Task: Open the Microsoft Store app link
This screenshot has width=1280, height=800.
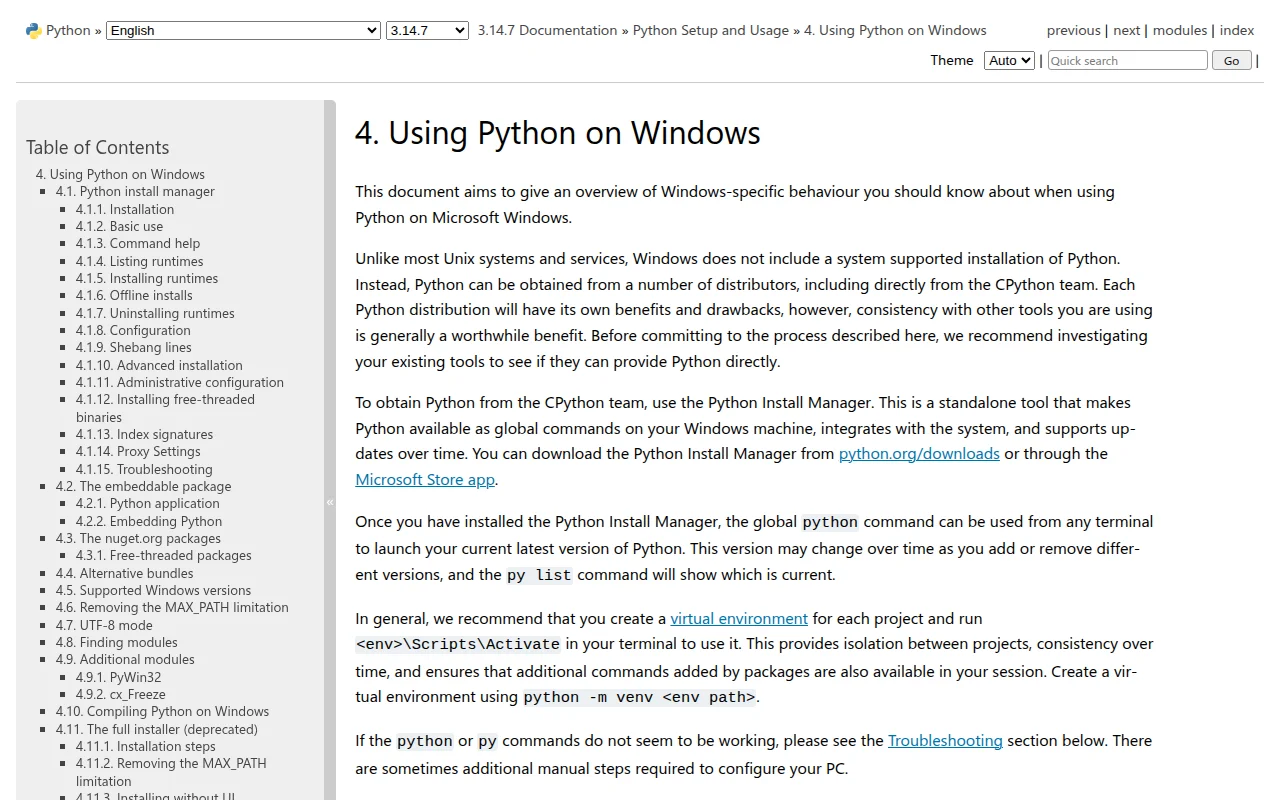Action: [425, 480]
